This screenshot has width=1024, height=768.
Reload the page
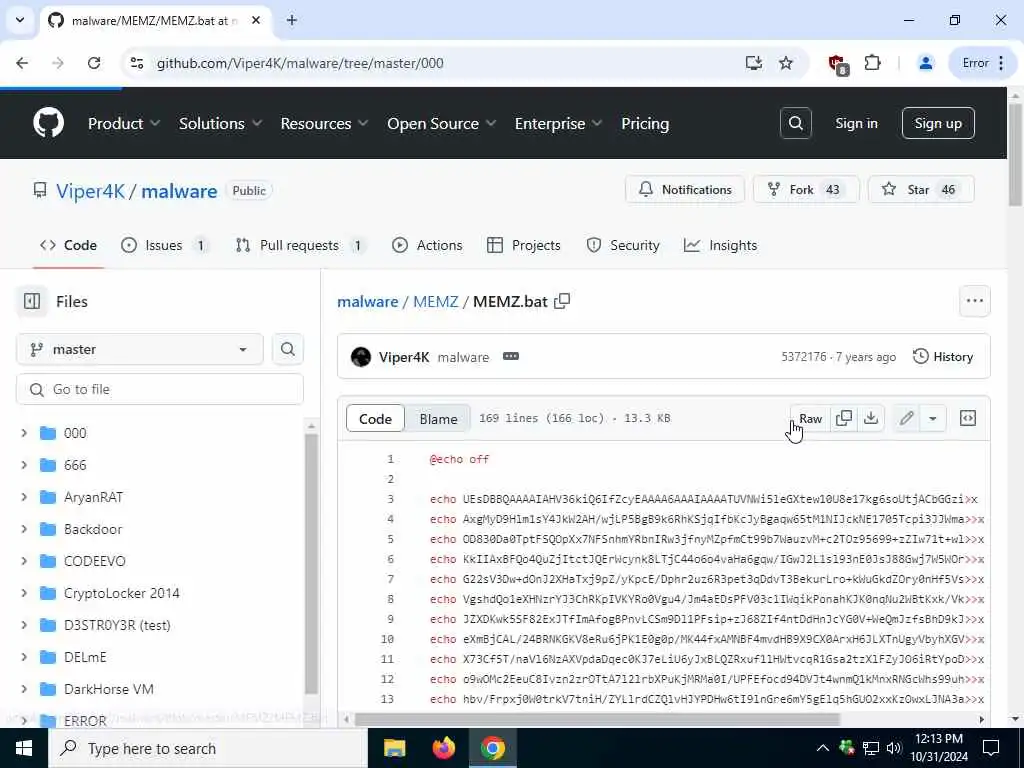[x=94, y=63]
